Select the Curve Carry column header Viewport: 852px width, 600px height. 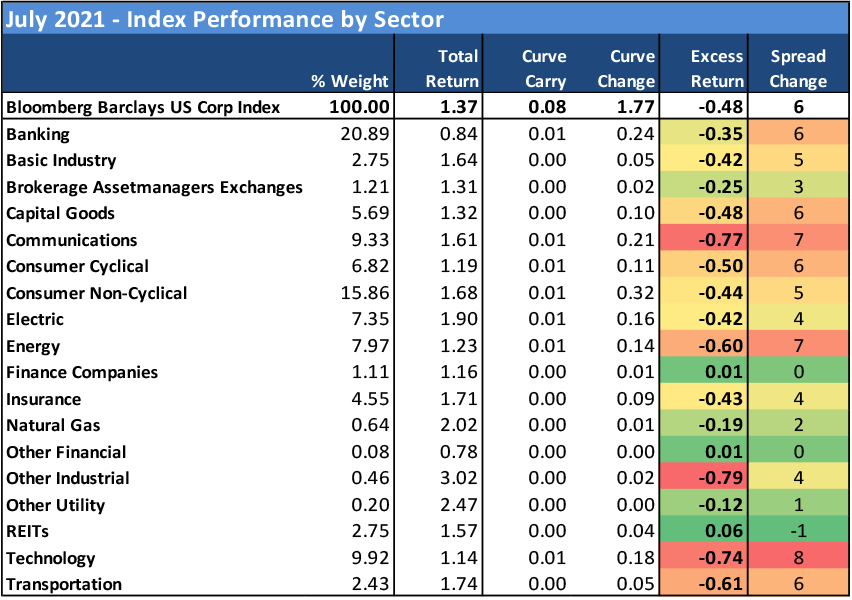click(x=544, y=68)
